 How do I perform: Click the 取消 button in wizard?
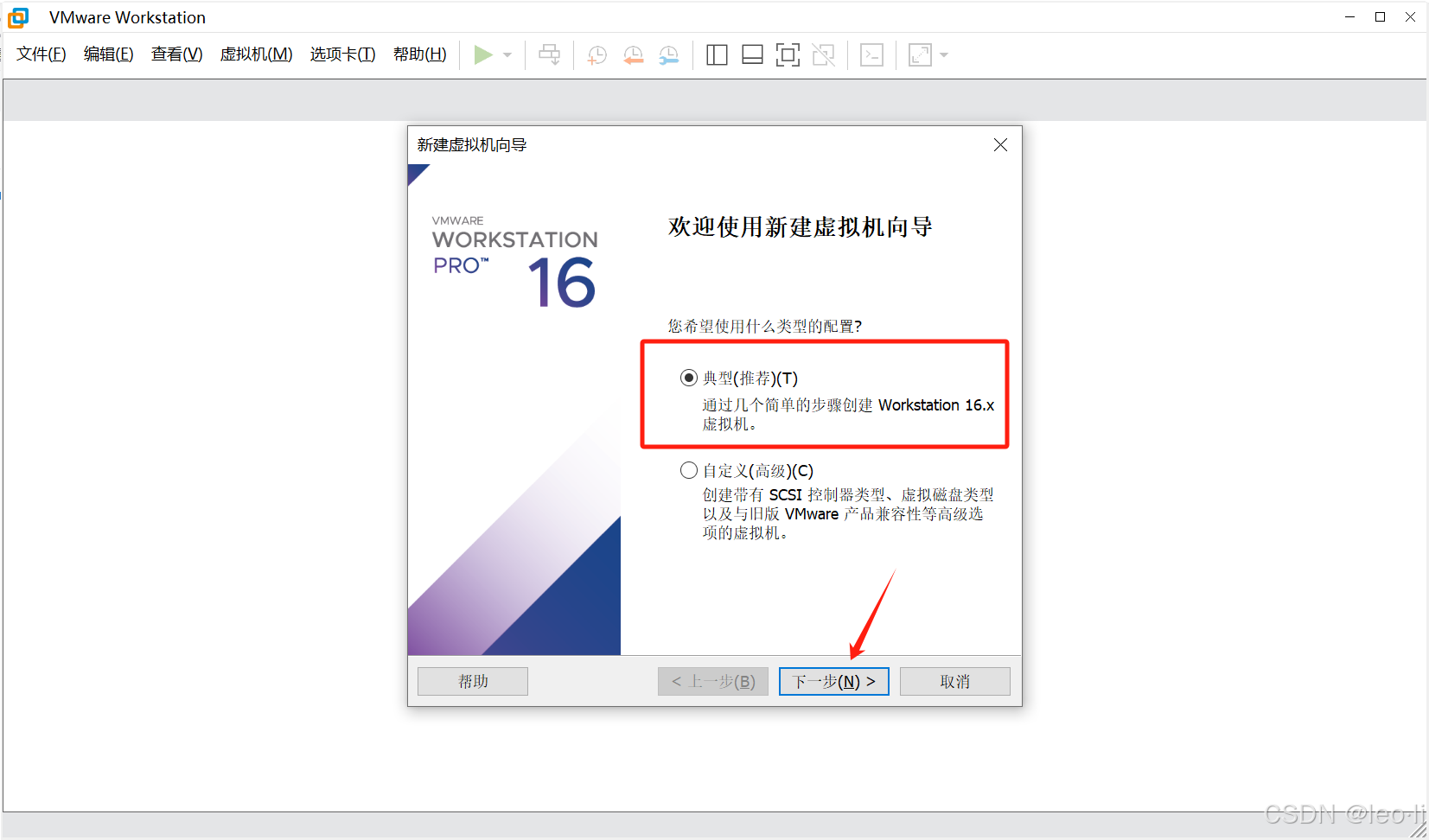click(955, 681)
